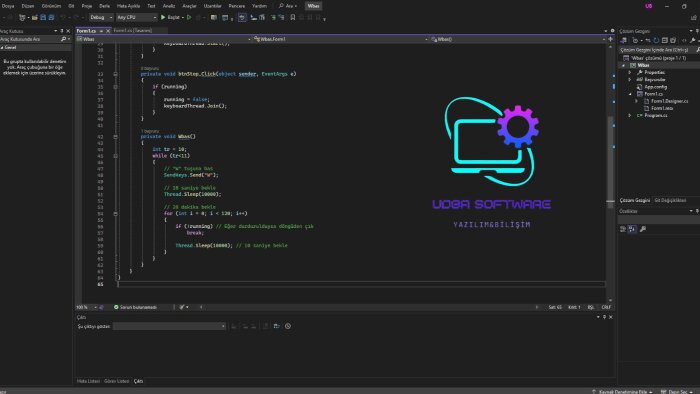
Task: Close the Çıktı output panel
Action: [611, 317]
